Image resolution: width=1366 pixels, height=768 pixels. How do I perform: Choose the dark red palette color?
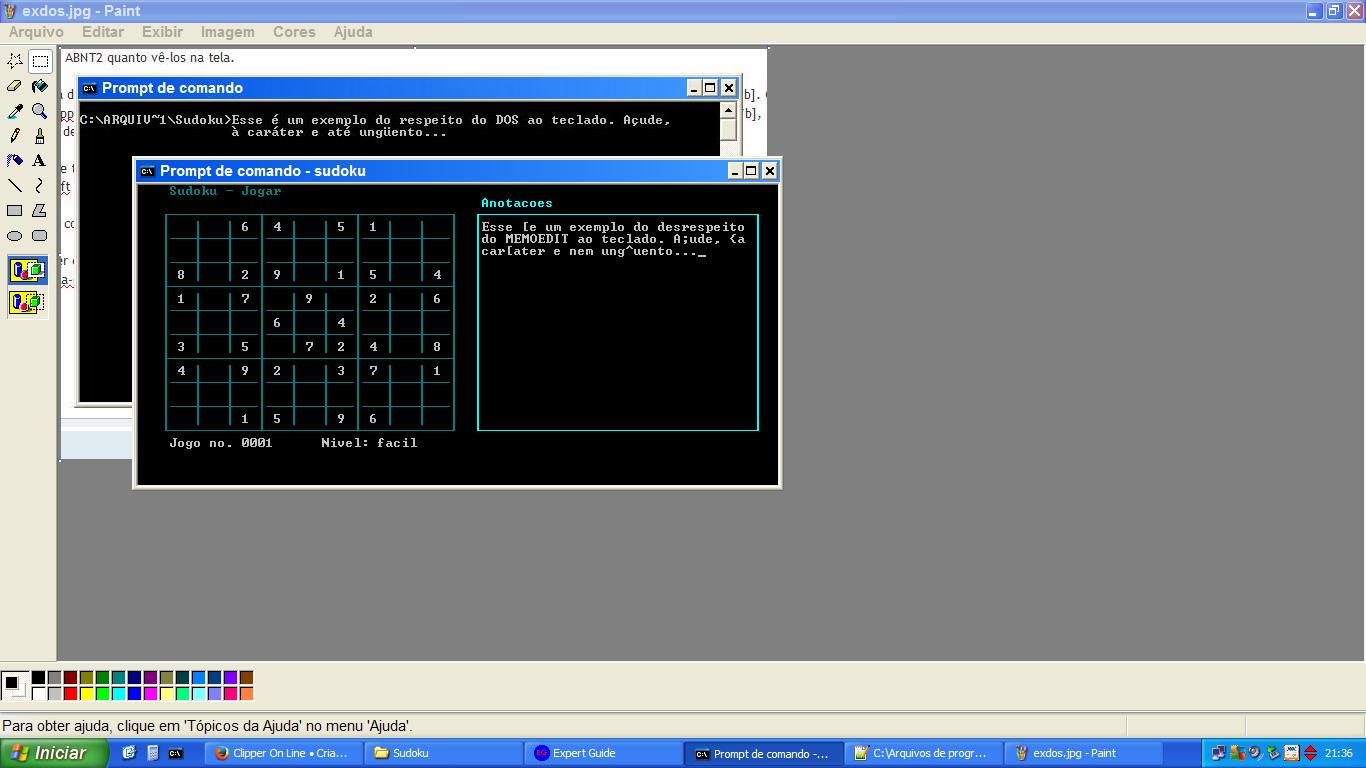click(x=70, y=678)
